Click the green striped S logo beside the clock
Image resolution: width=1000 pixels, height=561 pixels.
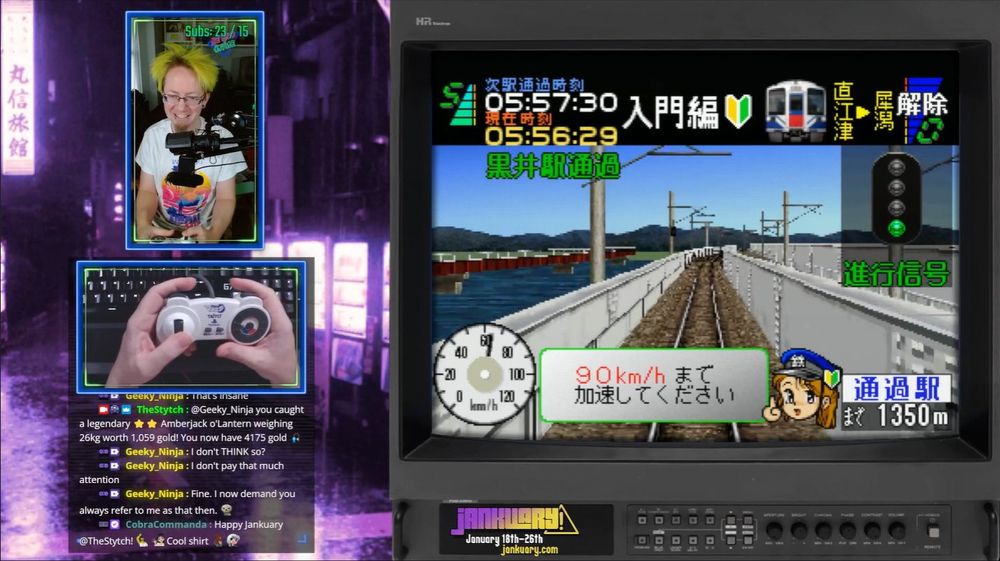point(459,104)
